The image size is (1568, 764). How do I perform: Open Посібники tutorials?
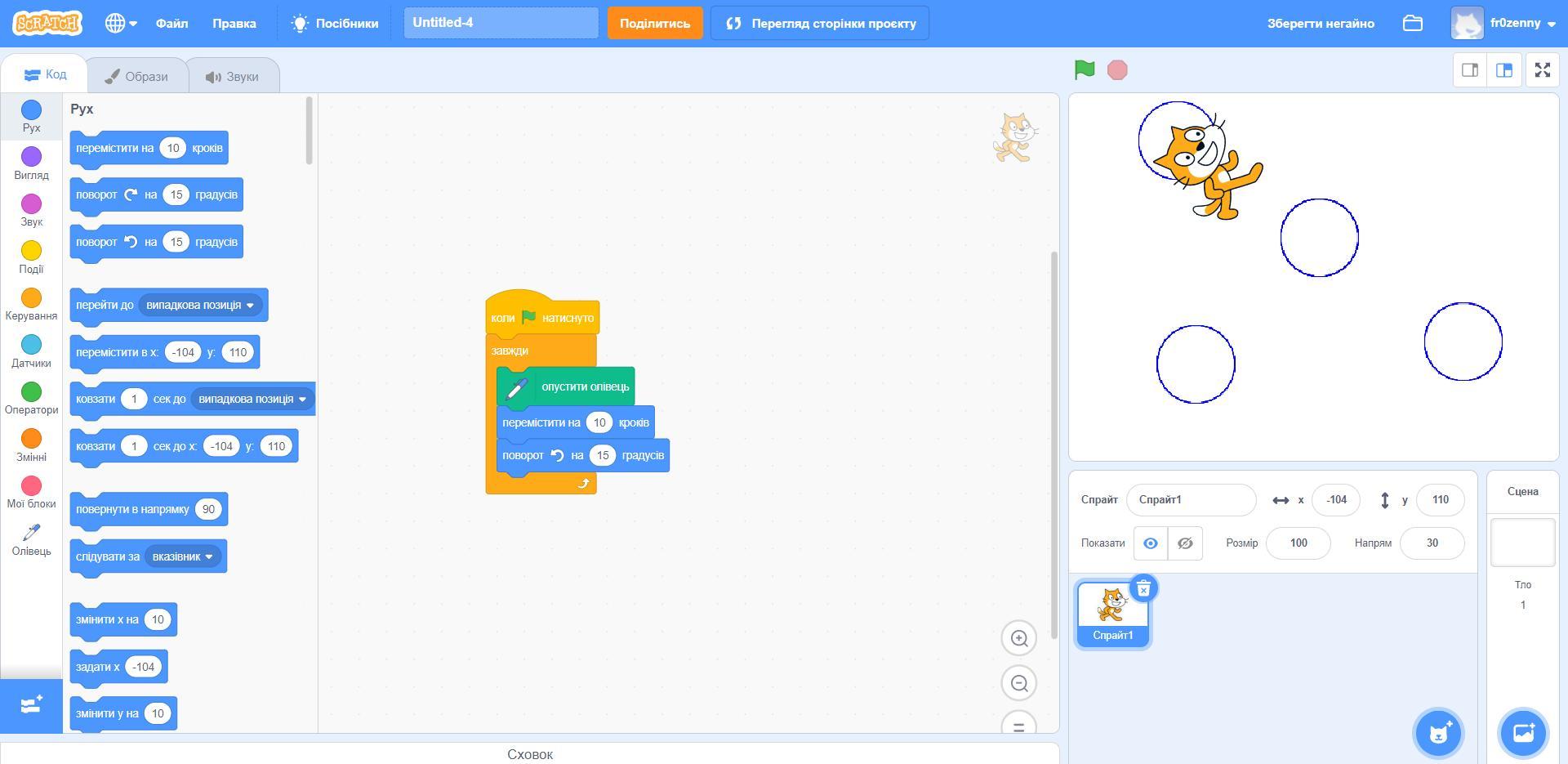(335, 23)
